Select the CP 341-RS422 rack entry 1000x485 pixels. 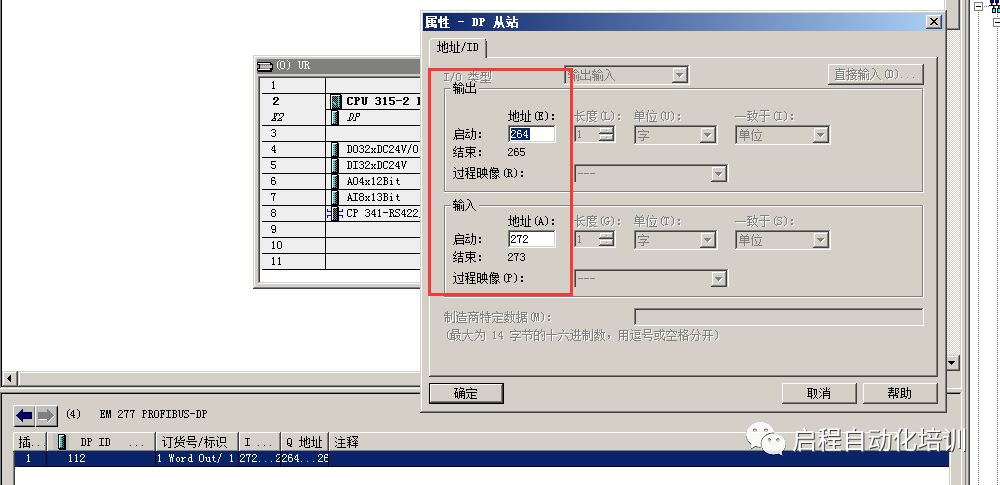tap(382, 213)
